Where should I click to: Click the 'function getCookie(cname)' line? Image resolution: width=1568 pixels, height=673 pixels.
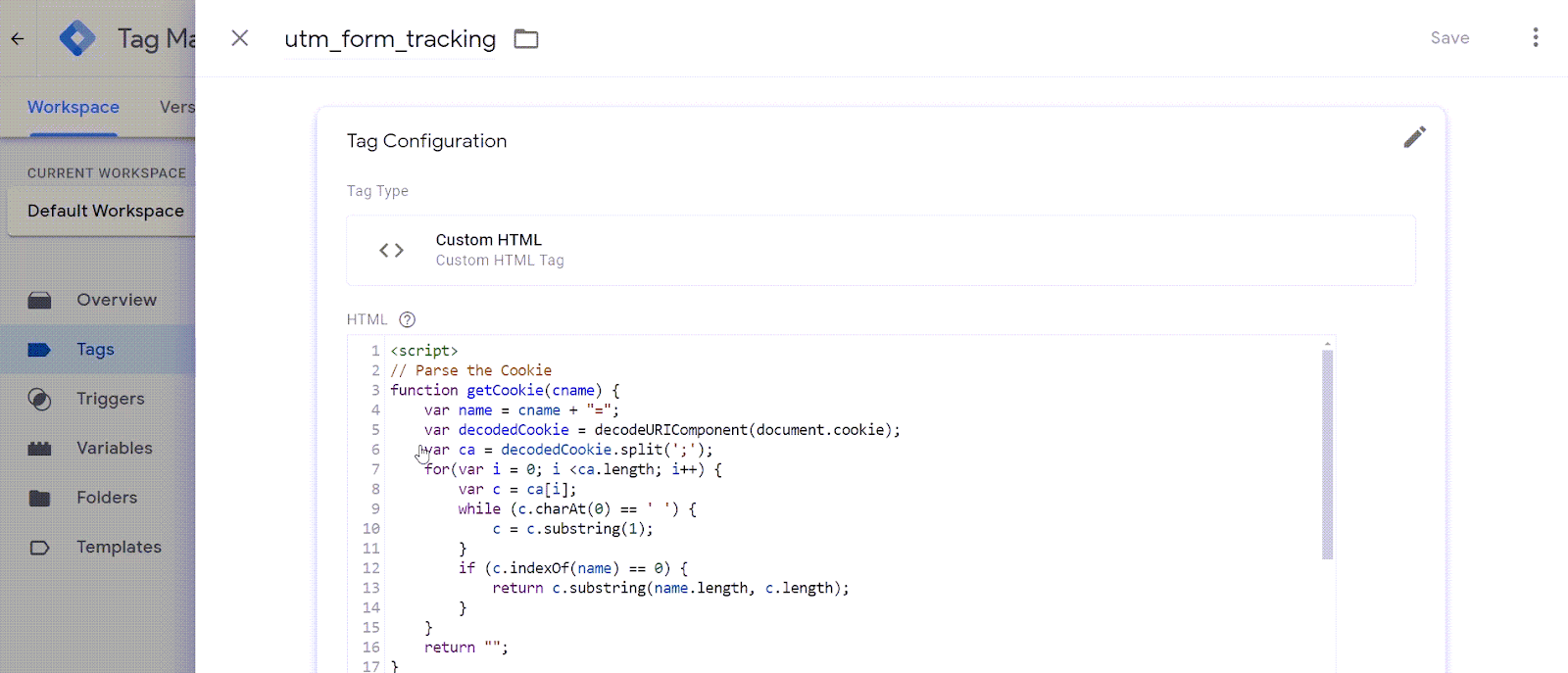505,390
